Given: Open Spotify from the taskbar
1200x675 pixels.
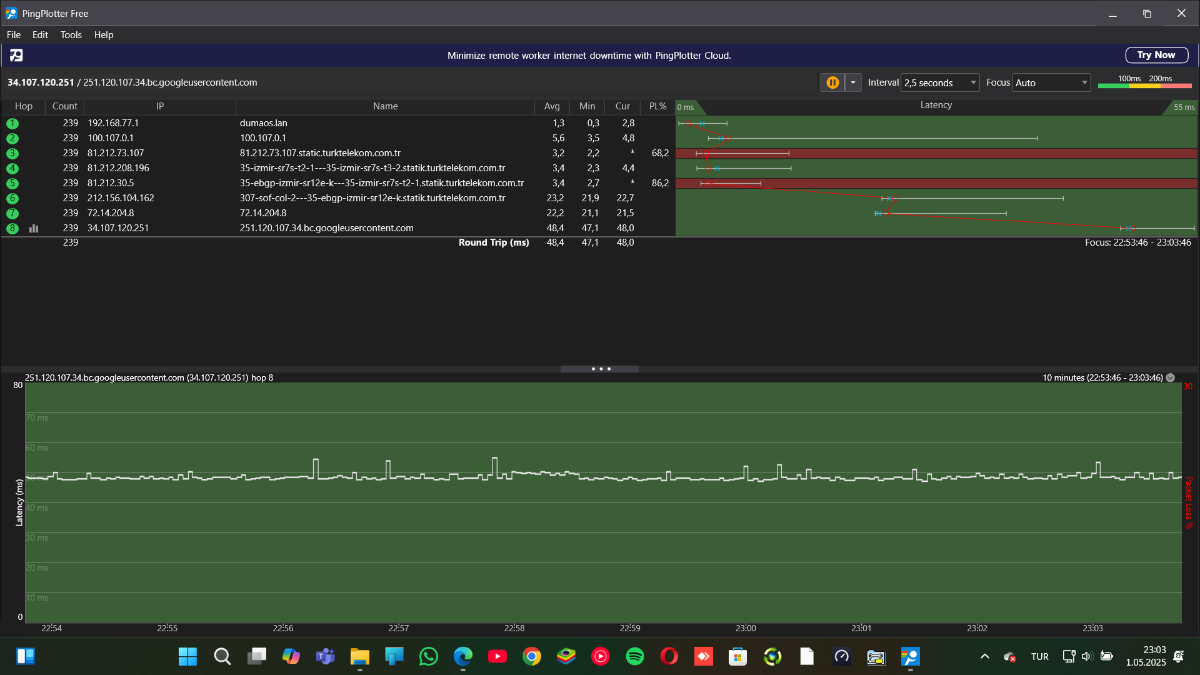Looking at the screenshot, I should (x=634, y=657).
